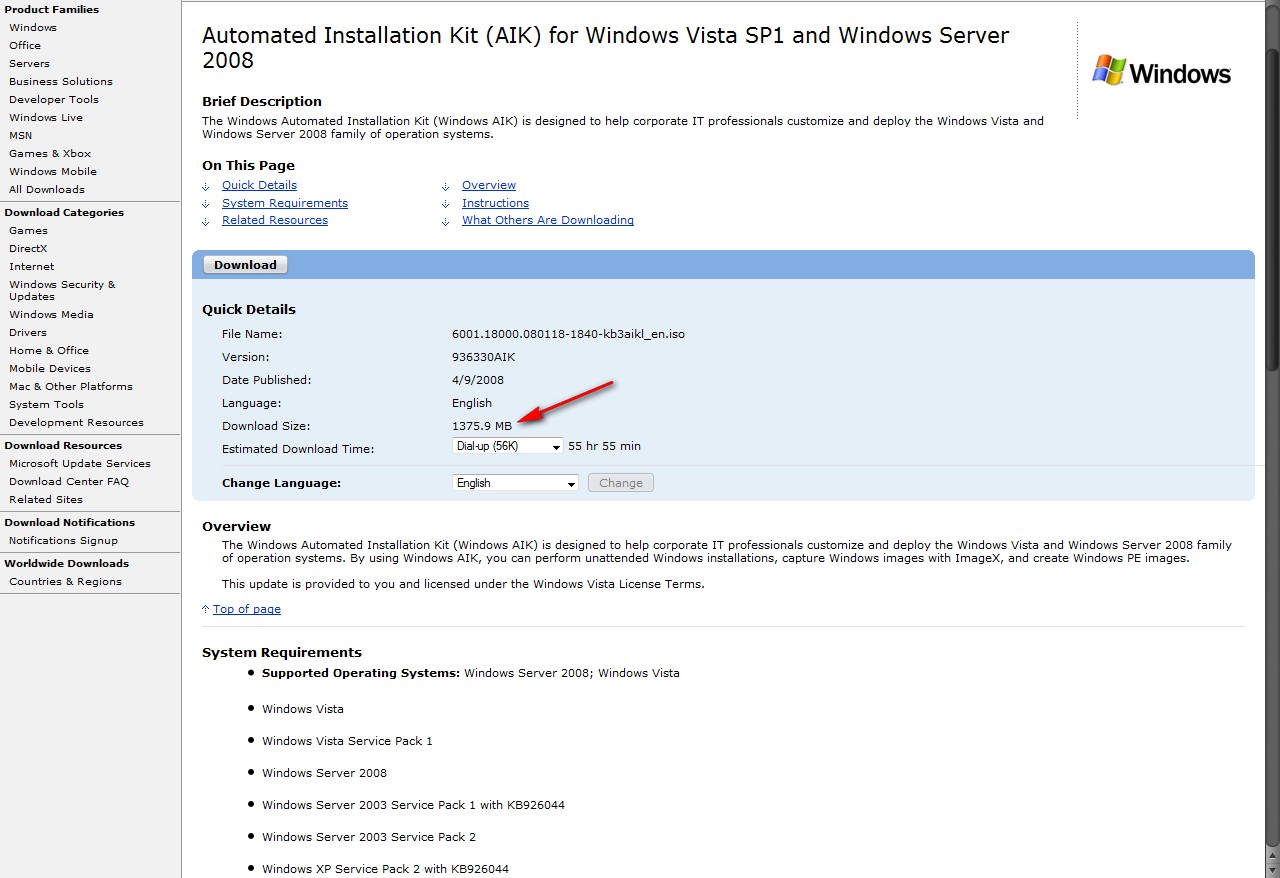
Task: Select Windows in Product Families sidebar
Action: tap(33, 28)
